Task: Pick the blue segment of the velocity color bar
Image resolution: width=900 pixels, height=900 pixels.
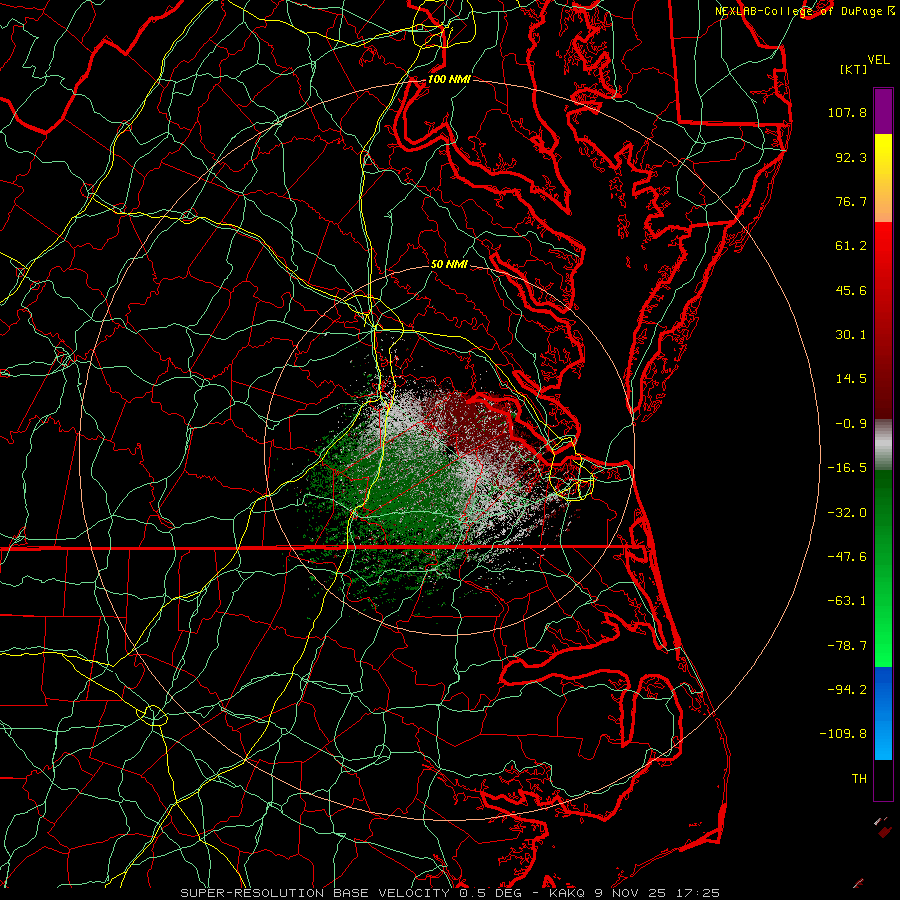Action: tap(883, 713)
